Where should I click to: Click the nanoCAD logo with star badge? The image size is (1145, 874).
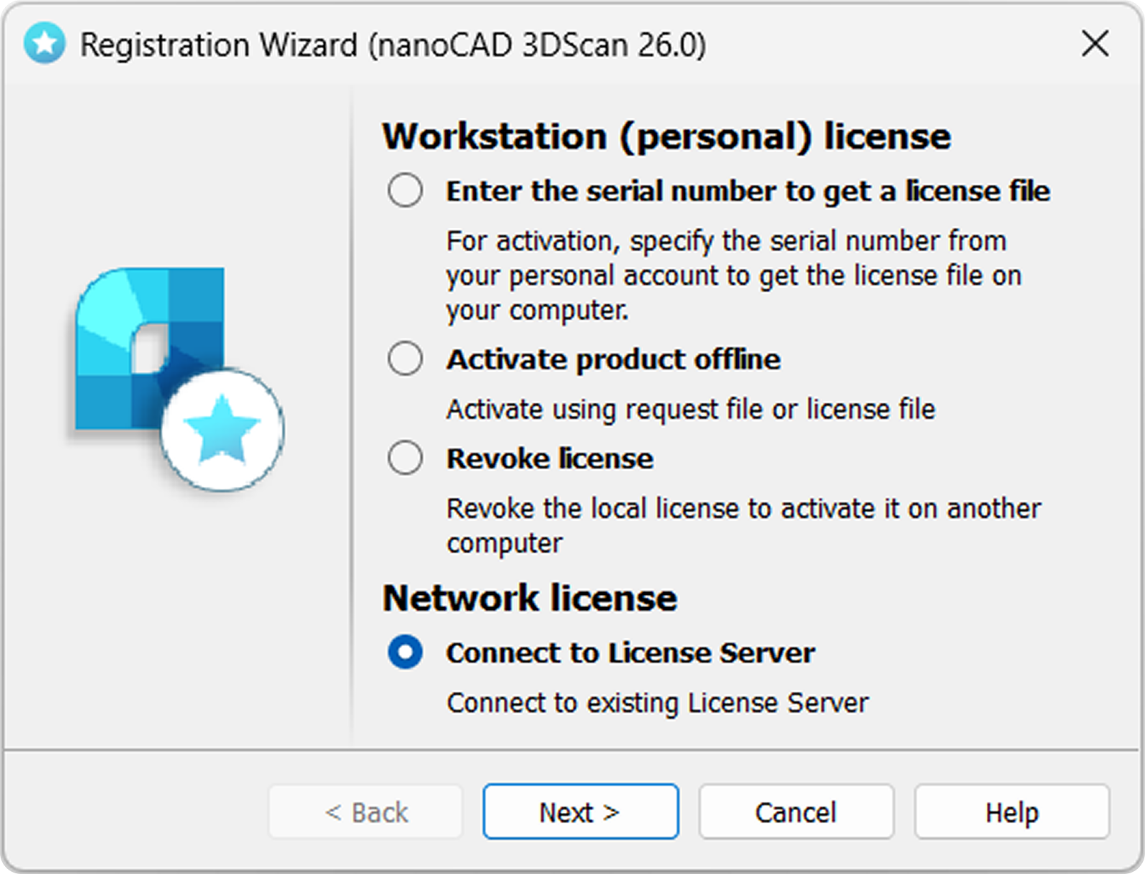pyautogui.click(x=179, y=378)
